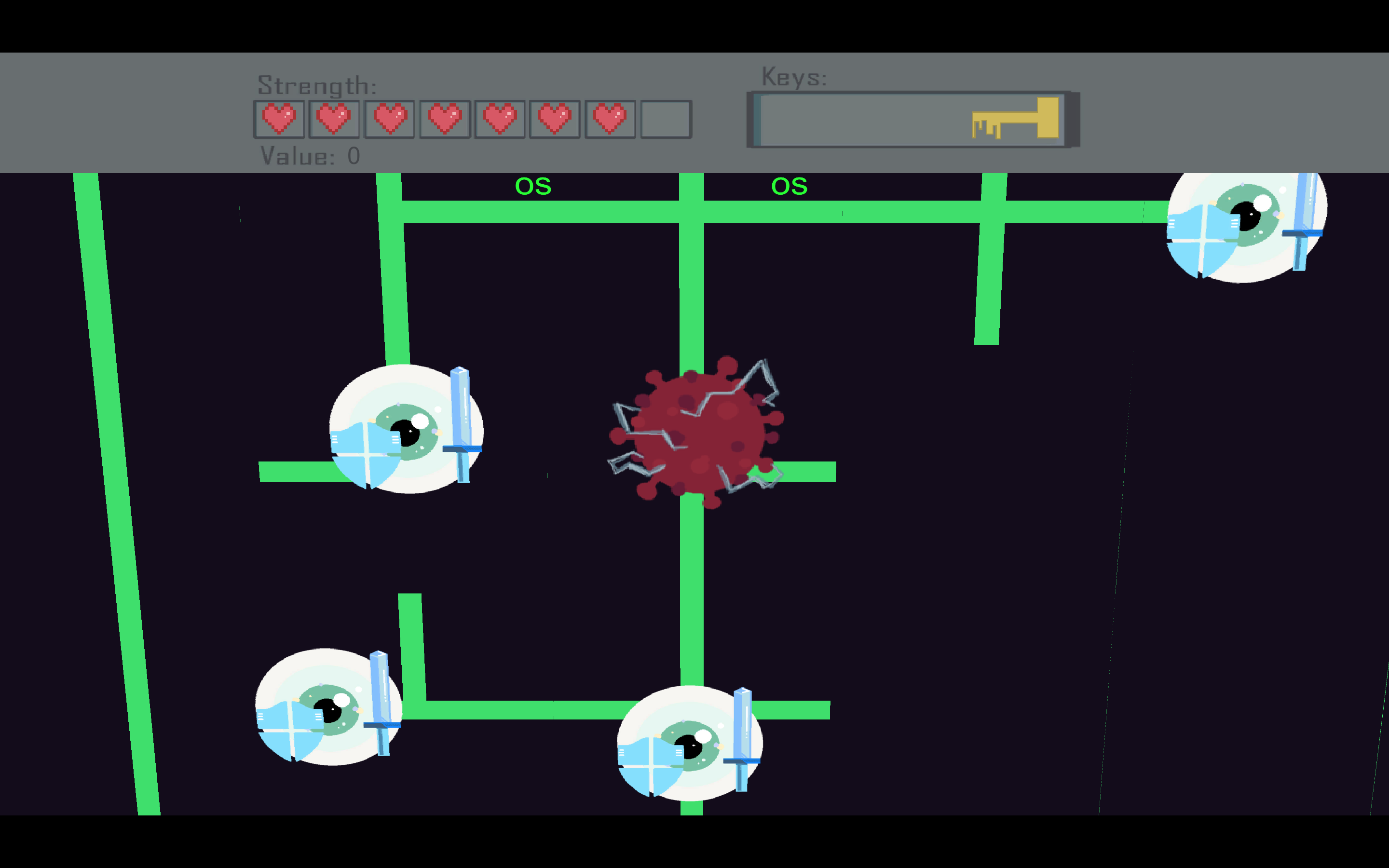Click the third heart in Strength bar

click(390, 119)
